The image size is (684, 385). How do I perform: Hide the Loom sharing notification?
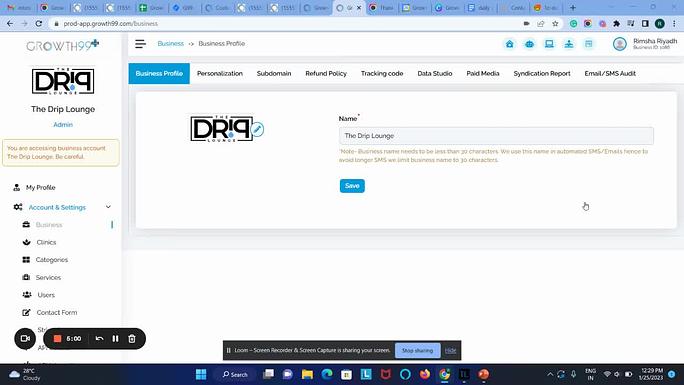pyautogui.click(x=450, y=350)
